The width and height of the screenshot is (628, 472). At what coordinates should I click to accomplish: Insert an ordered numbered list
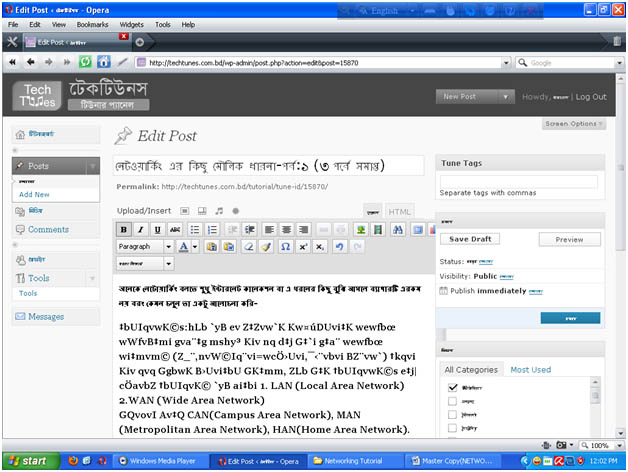(x=212, y=230)
